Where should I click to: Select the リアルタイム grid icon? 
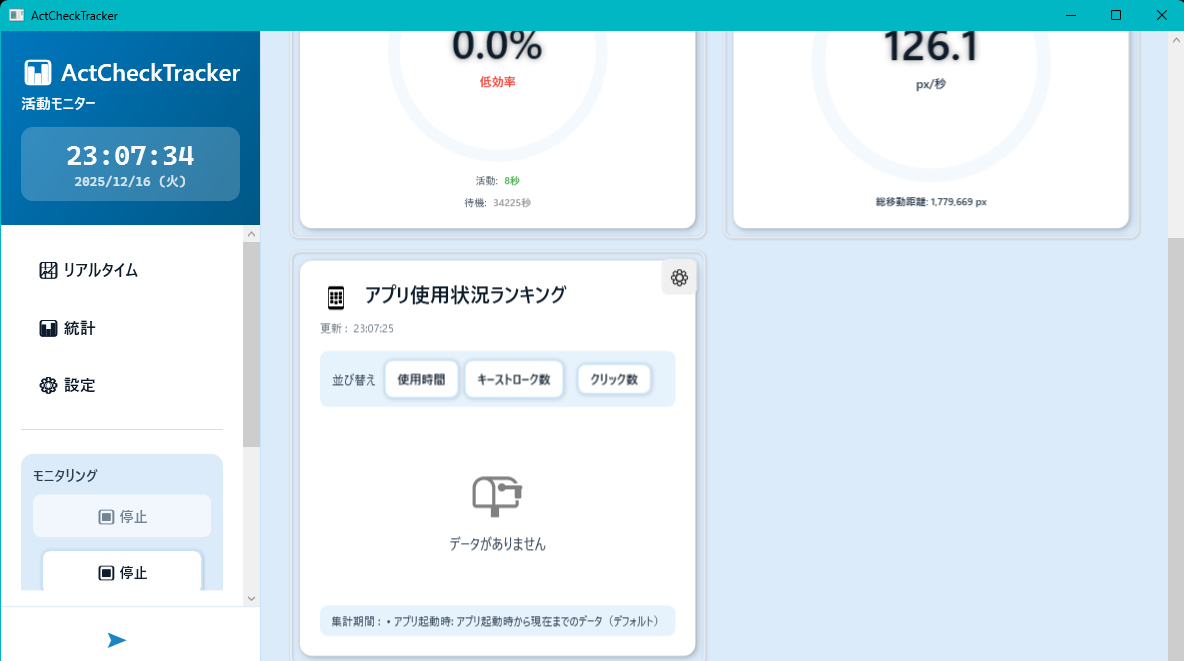click(47, 270)
